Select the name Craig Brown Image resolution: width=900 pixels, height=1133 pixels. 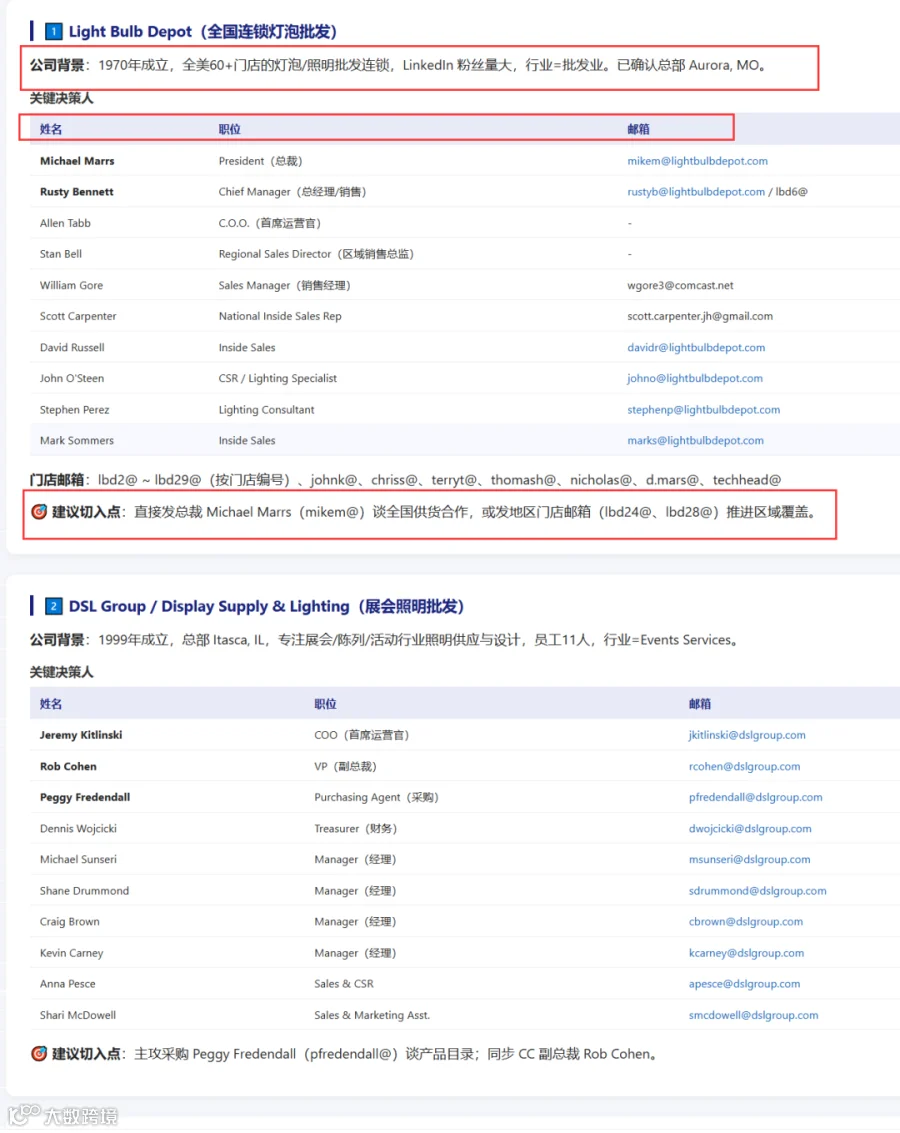pos(69,922)
